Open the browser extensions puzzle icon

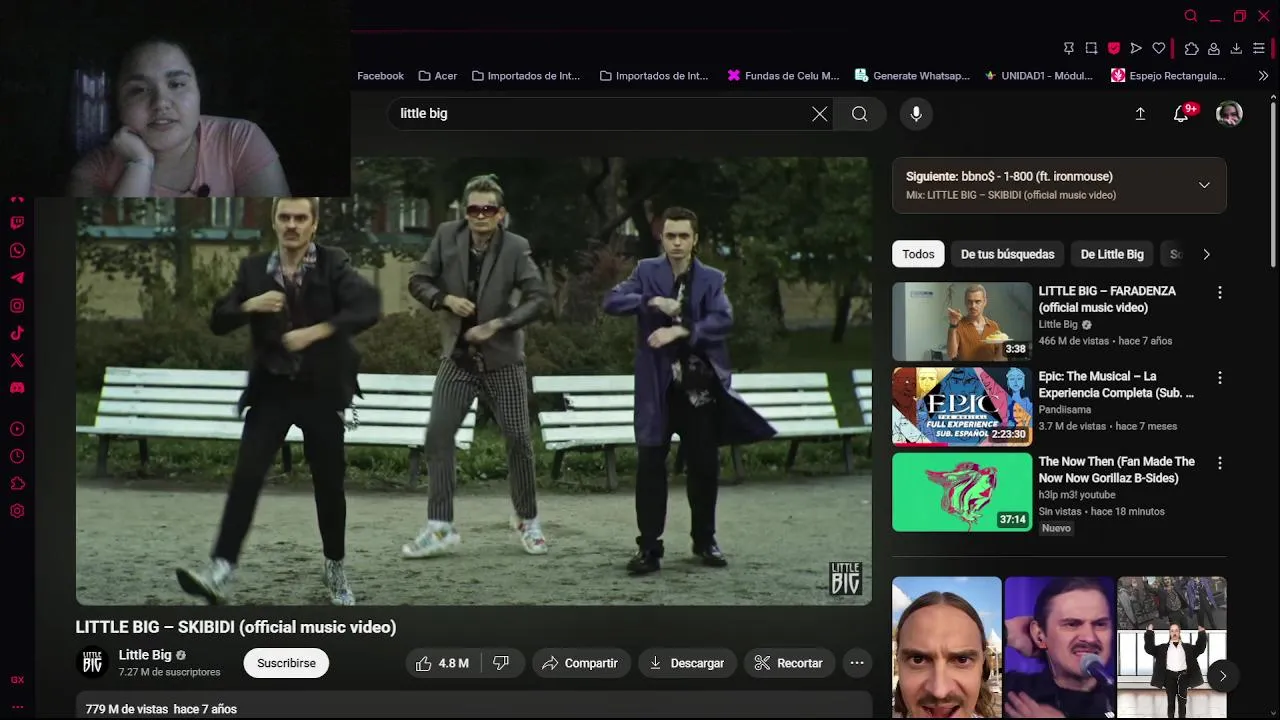(x=1191, y=48)
